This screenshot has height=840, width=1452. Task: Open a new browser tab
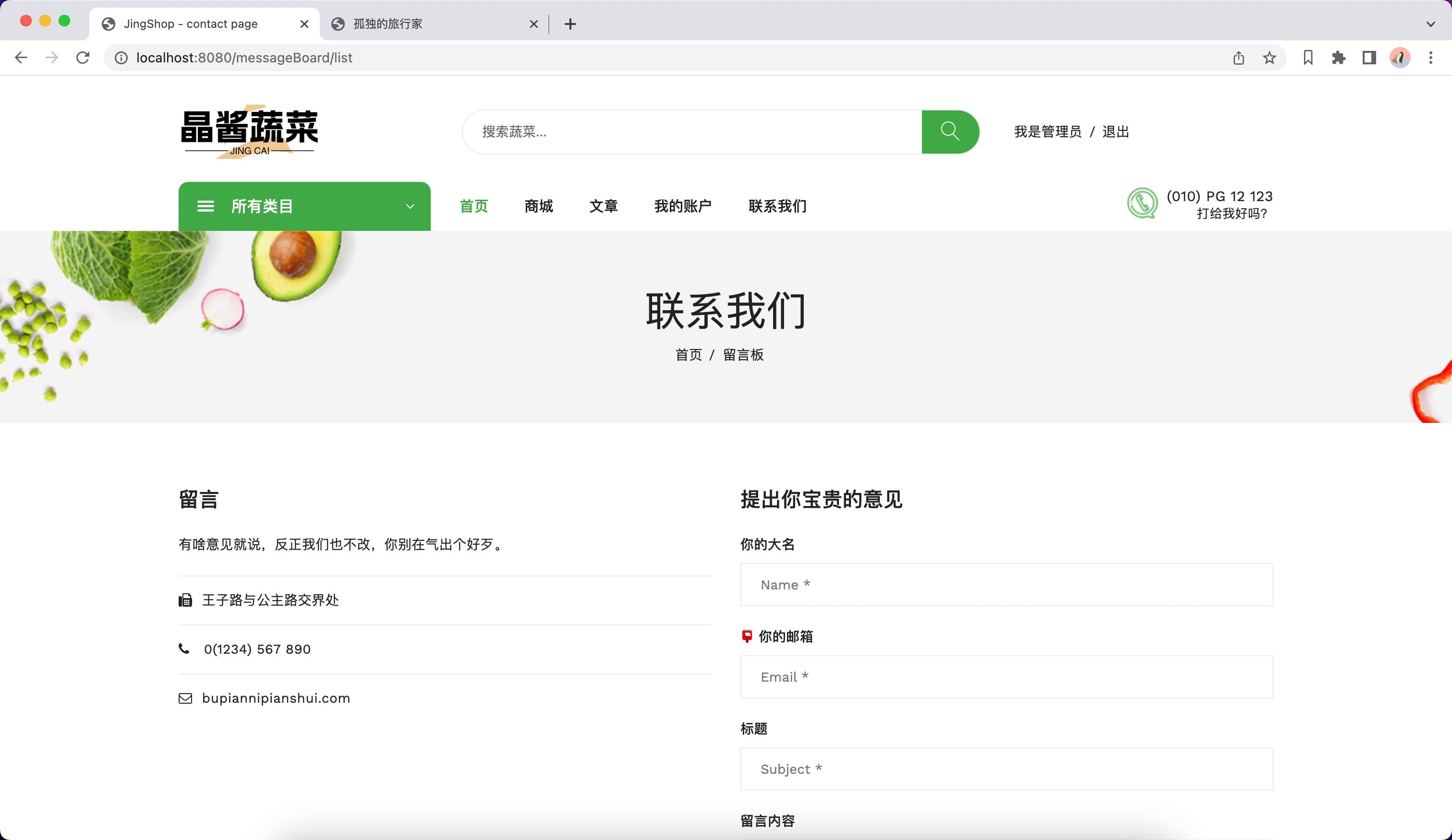coord(570,24)
